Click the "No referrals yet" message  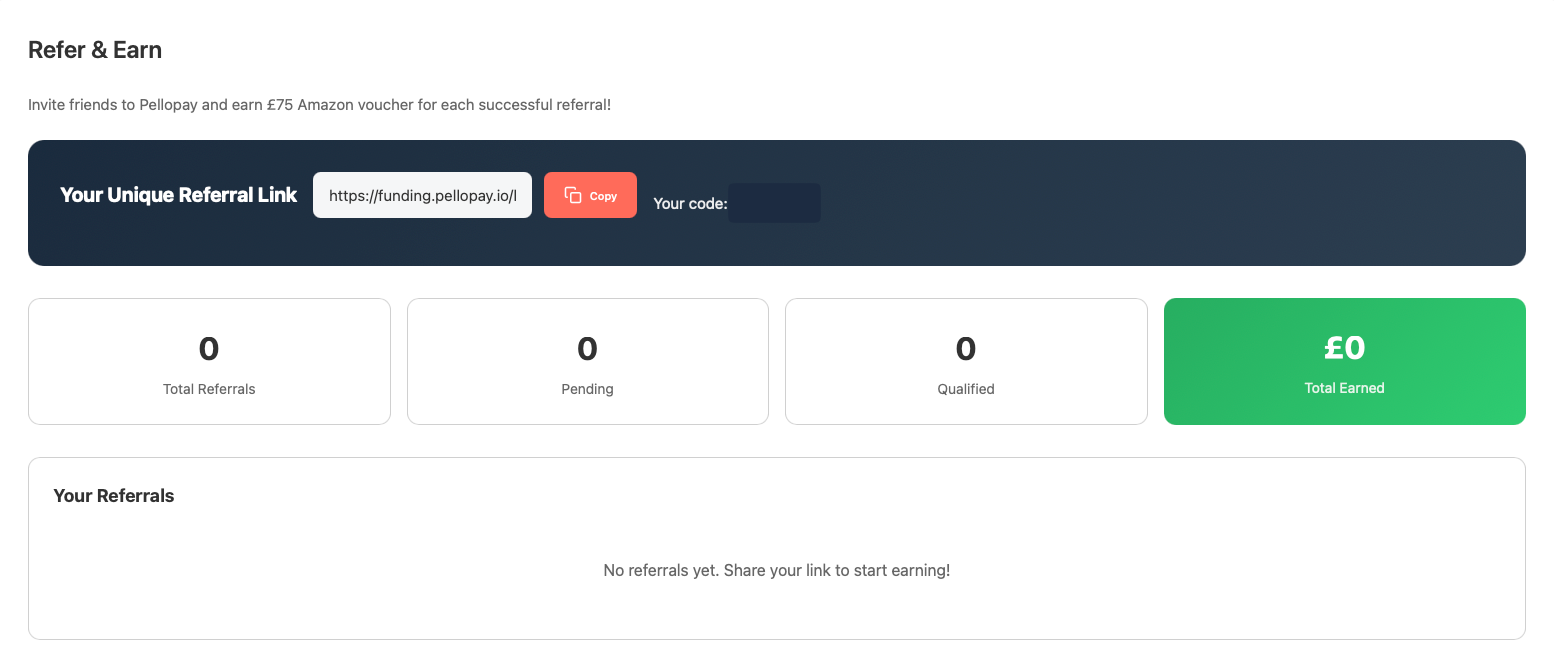(x=776, y=570)
